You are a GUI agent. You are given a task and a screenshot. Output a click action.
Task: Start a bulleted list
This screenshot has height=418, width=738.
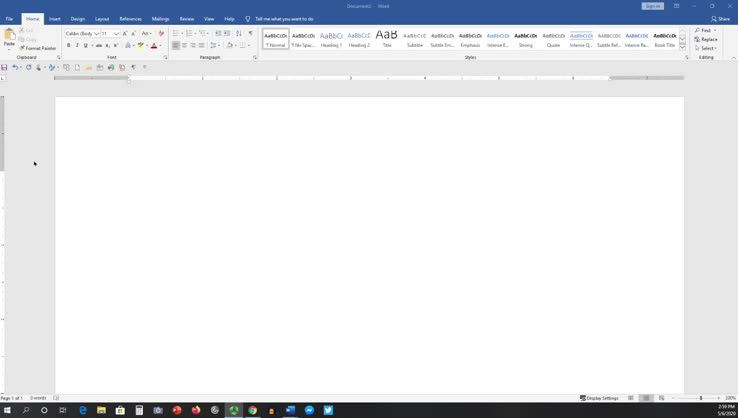(x=176, y=33)
